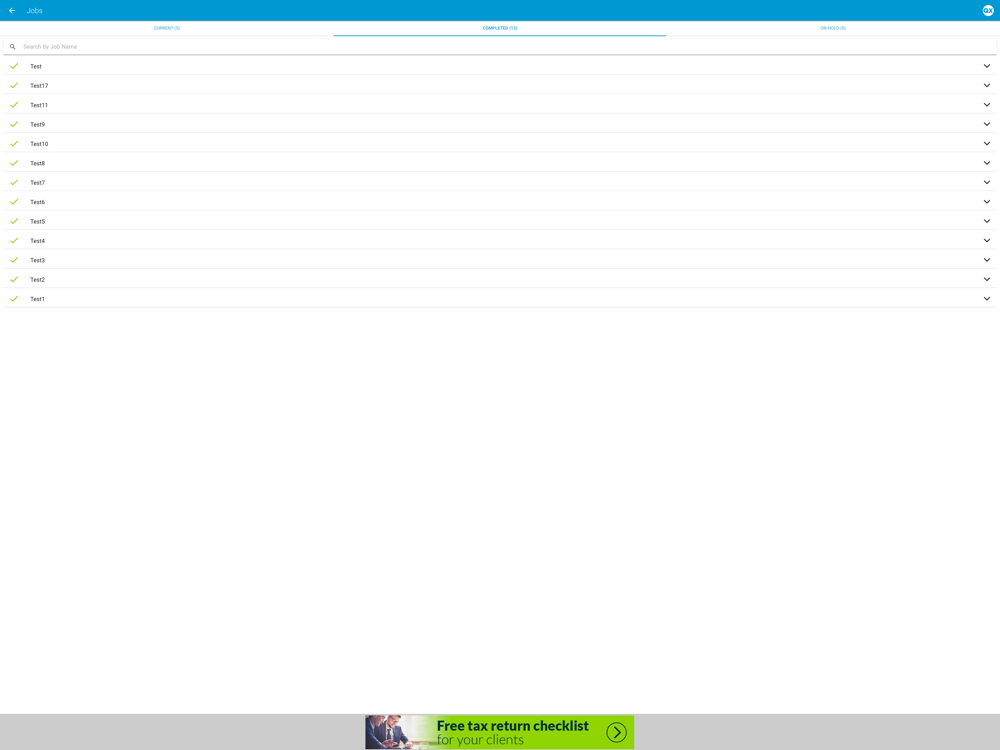Open the Free tax return checklist ad

click(x=499, y=732)
